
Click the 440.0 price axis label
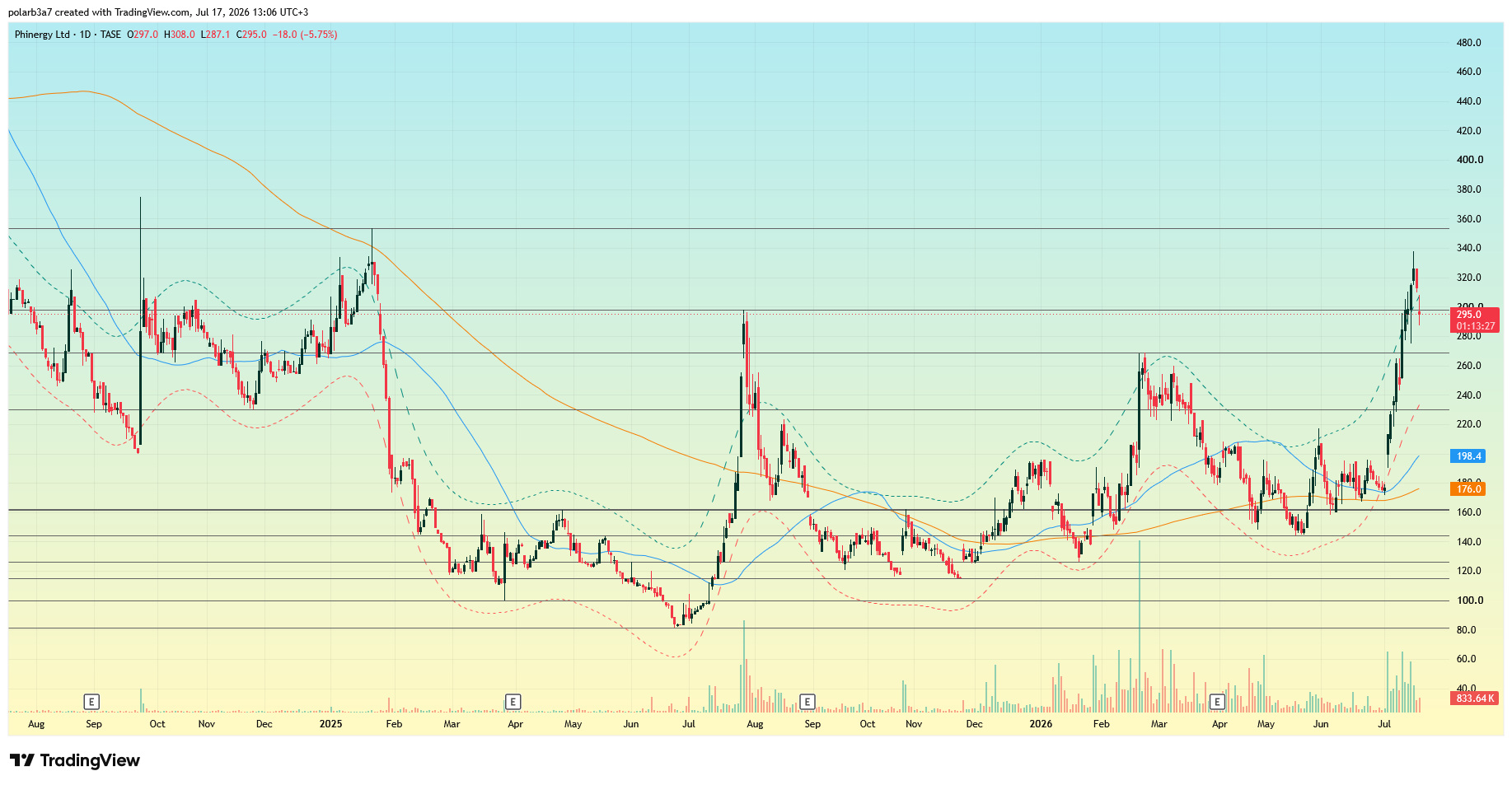coord(1469,101)
